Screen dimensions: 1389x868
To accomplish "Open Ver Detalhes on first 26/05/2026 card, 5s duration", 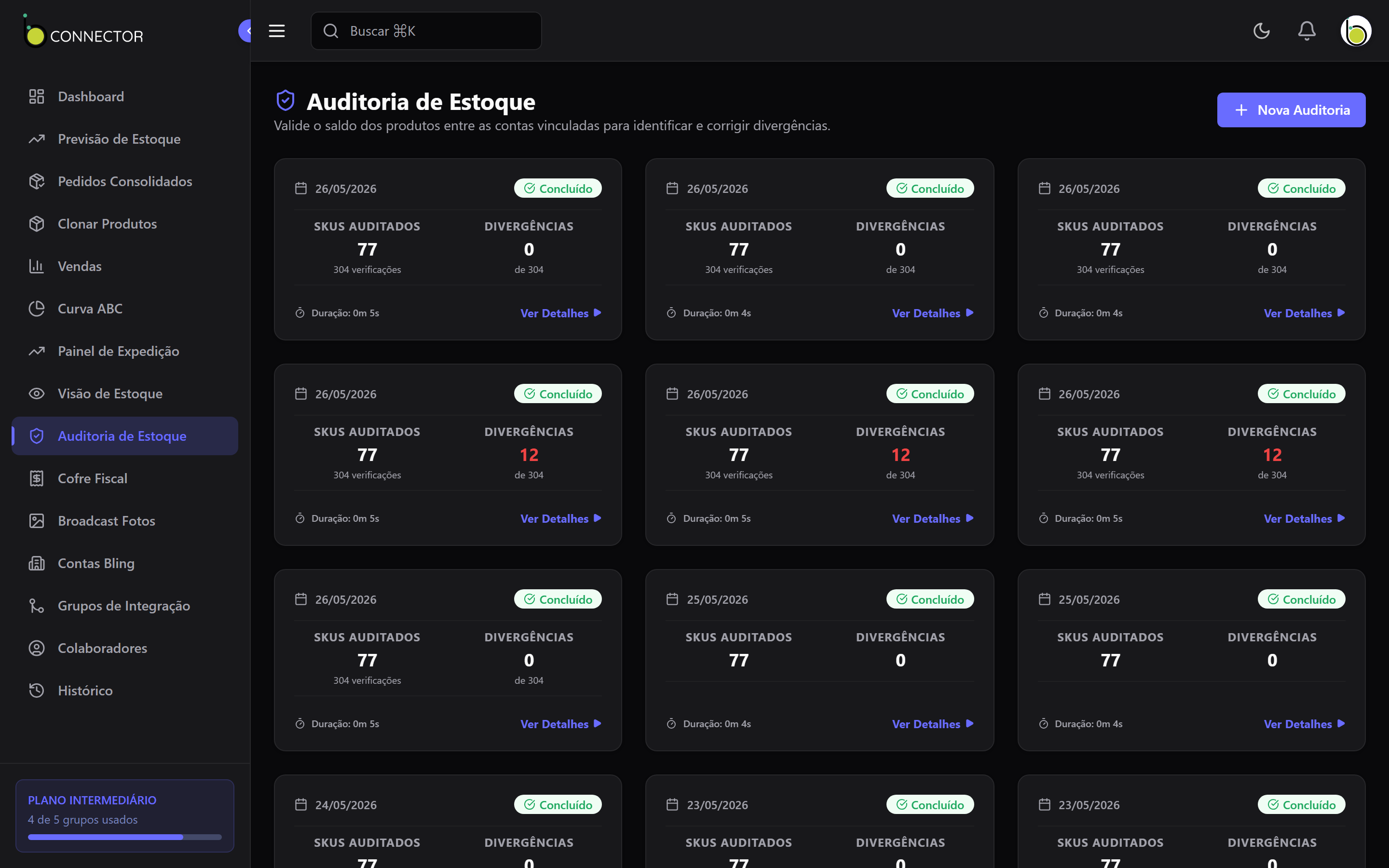I will pyautogui.click(x=561, y=313).
